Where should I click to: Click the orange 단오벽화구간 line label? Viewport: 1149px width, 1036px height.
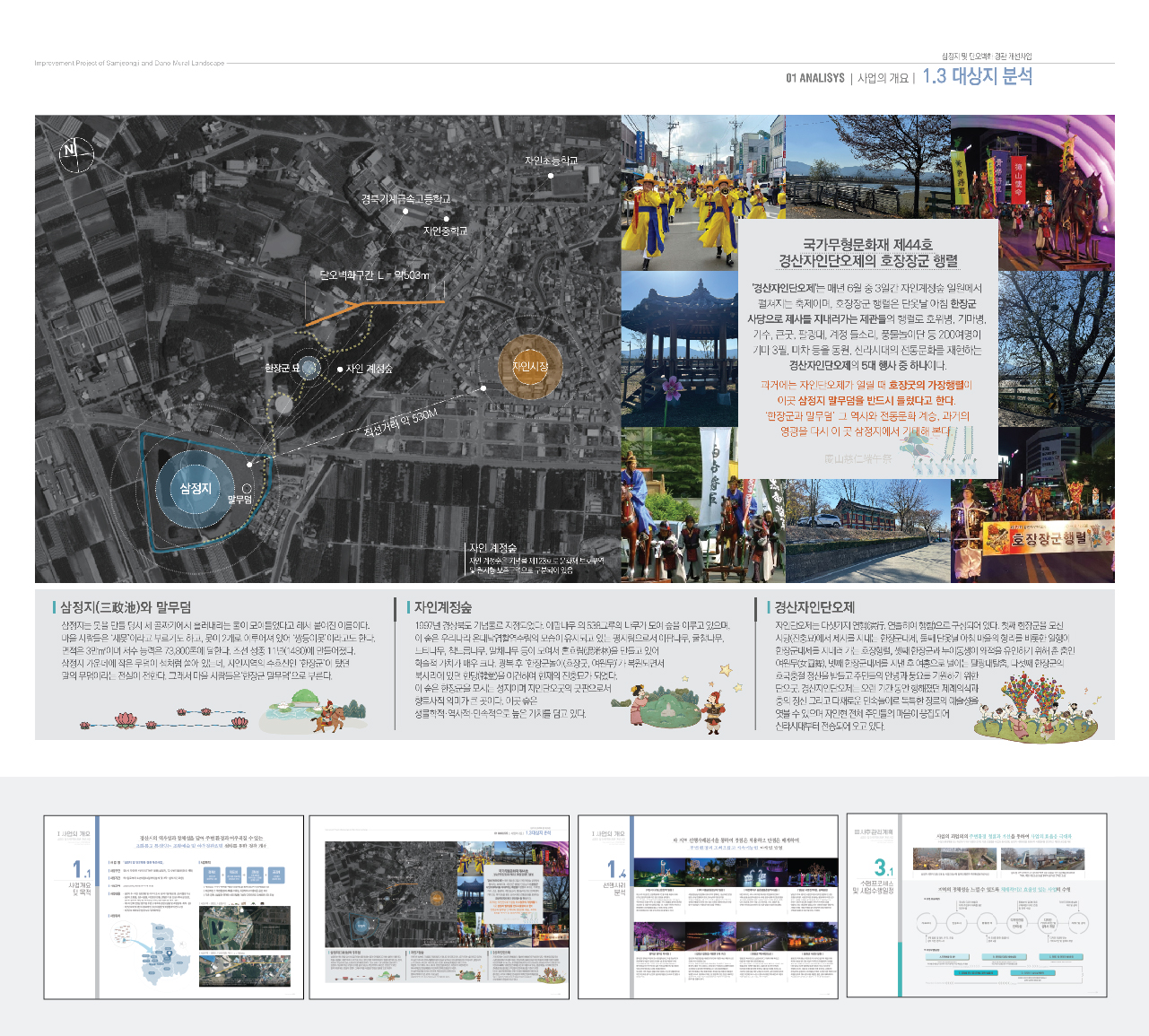click(374, 274)
